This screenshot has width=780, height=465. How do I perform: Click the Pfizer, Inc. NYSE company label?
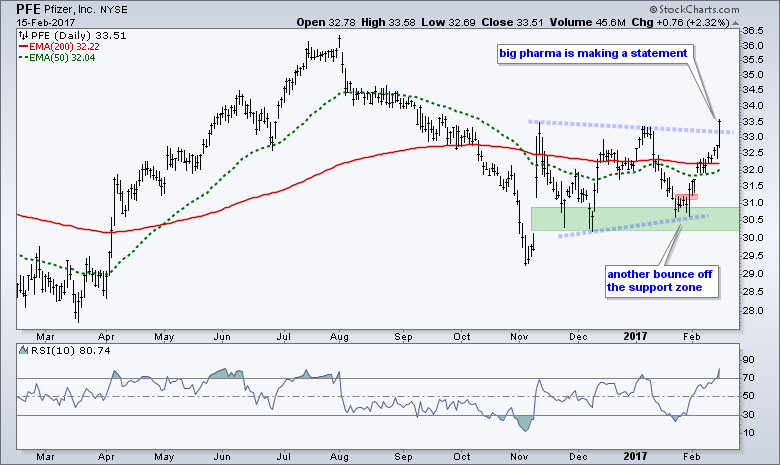click(86, 9)
